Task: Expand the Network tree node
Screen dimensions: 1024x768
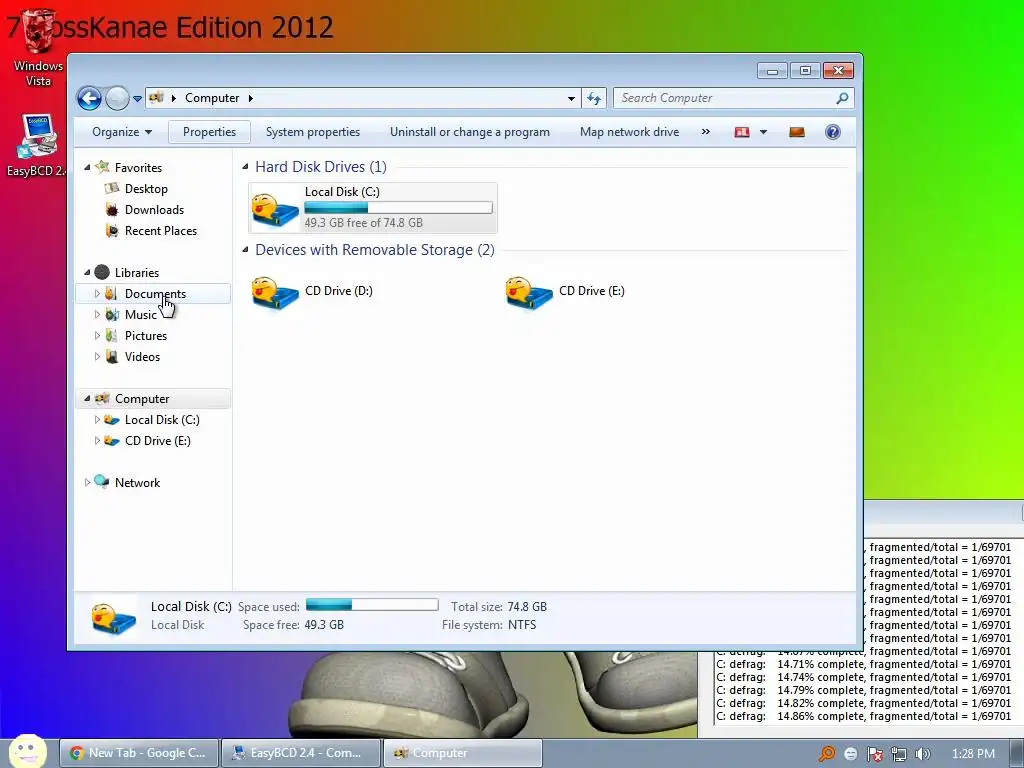Action: point(88,483)
